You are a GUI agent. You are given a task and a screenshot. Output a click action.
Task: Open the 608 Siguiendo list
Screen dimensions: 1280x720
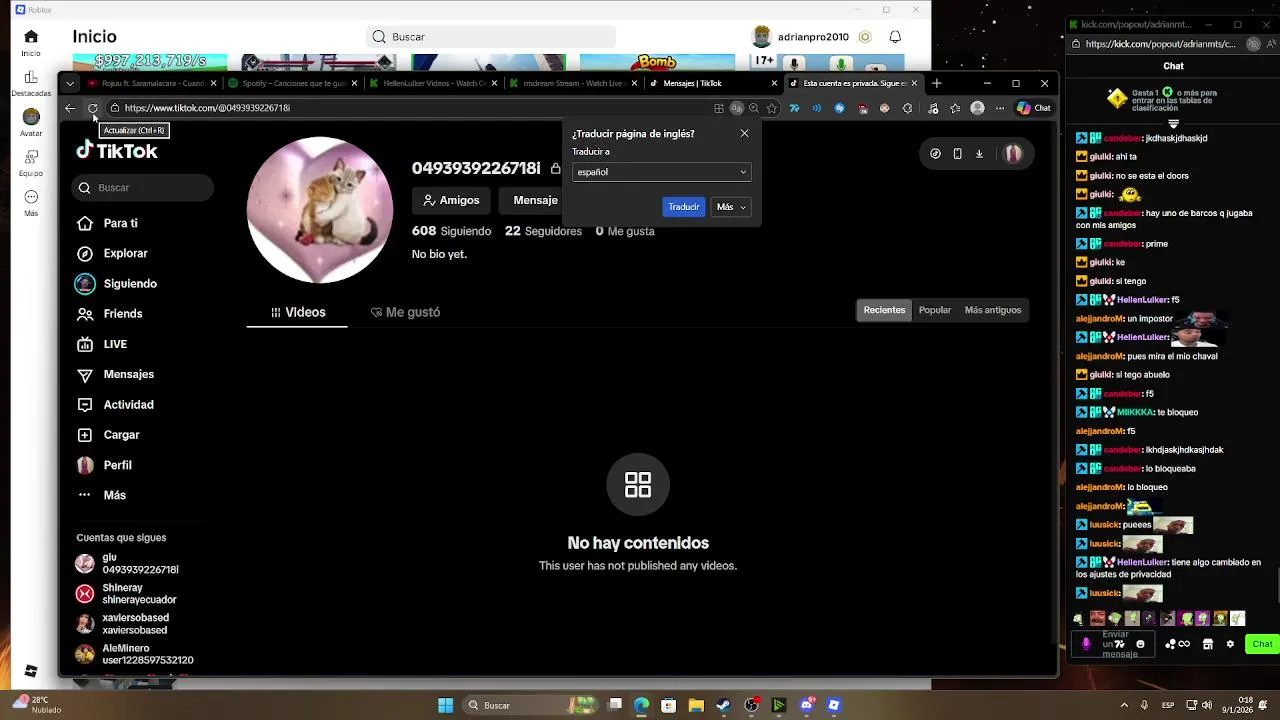(x=451, y=231)
